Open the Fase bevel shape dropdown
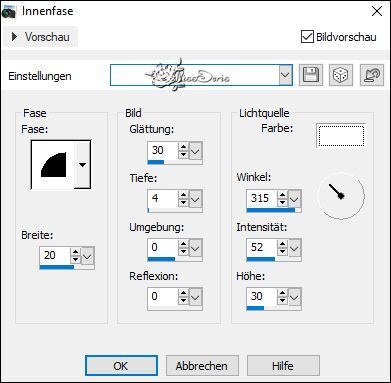391x383 pixels. coord(82,164)
